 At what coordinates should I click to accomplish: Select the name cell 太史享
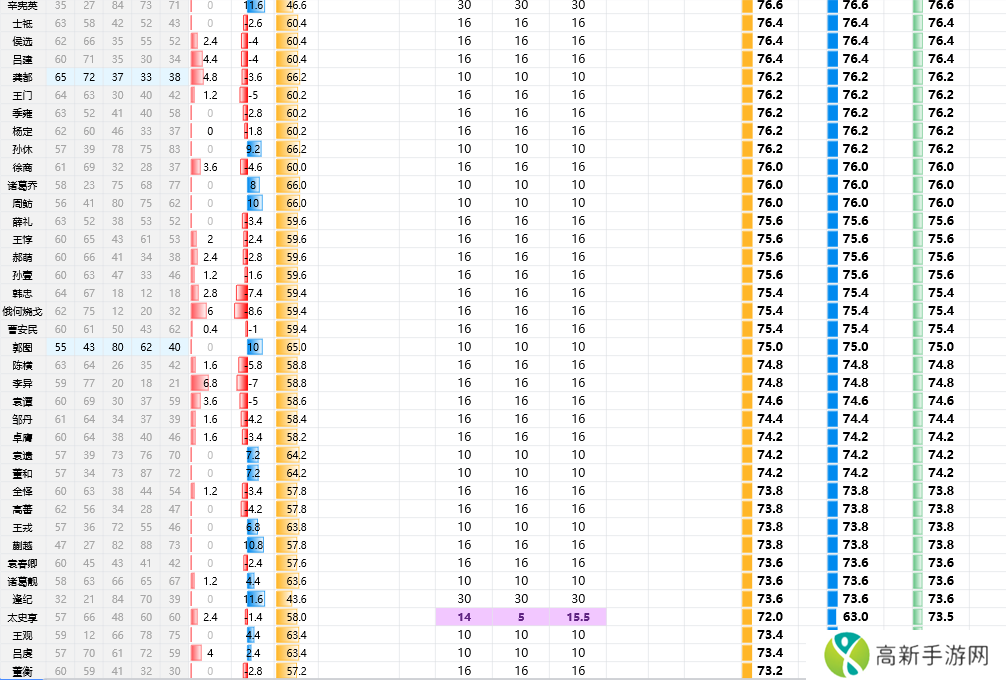pyautogui.click(x=22, y=617)
